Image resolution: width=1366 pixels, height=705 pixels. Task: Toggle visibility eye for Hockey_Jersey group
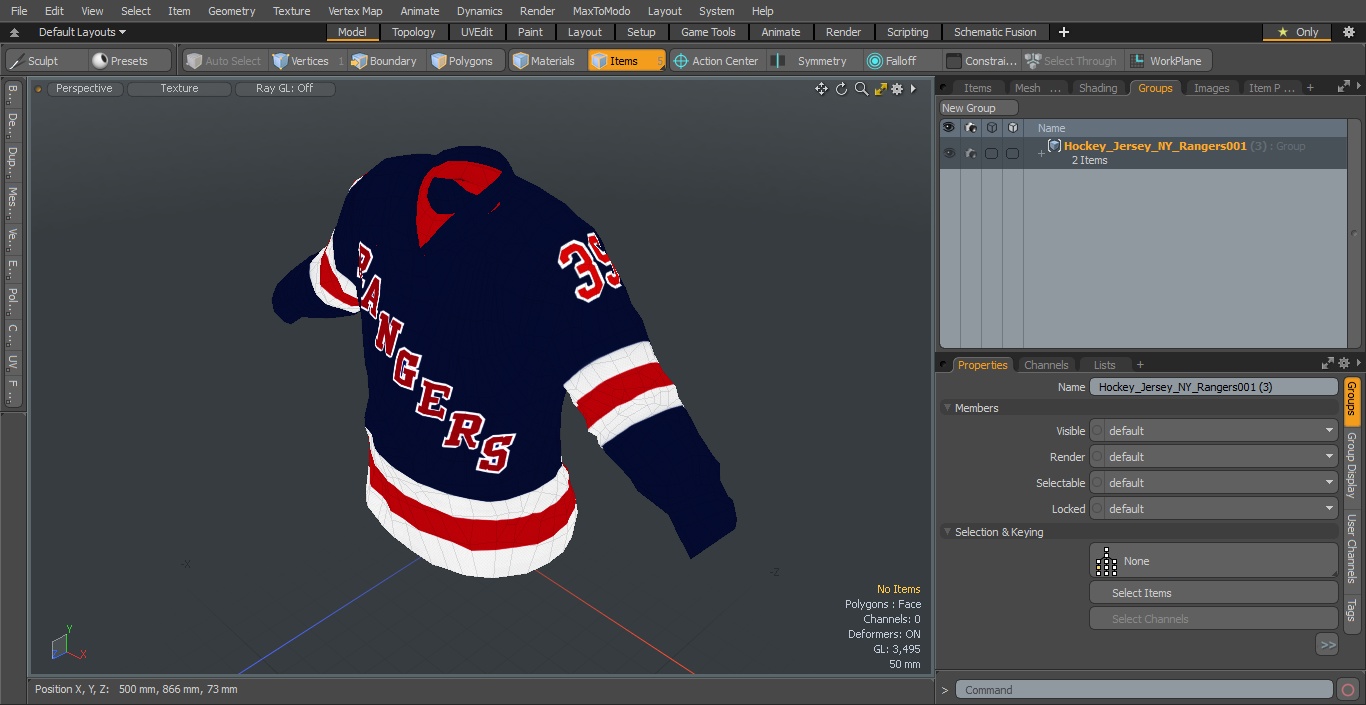tap(949, 153)
